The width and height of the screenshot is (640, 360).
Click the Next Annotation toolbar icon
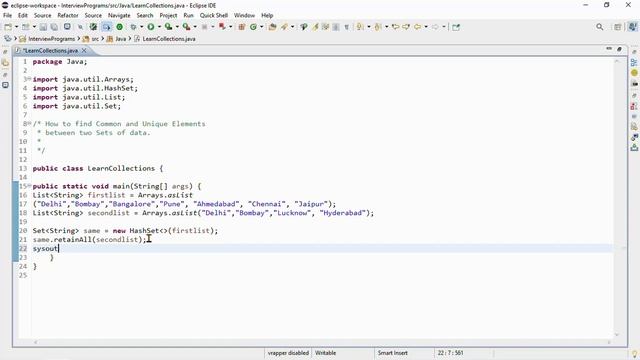point(360,27)
